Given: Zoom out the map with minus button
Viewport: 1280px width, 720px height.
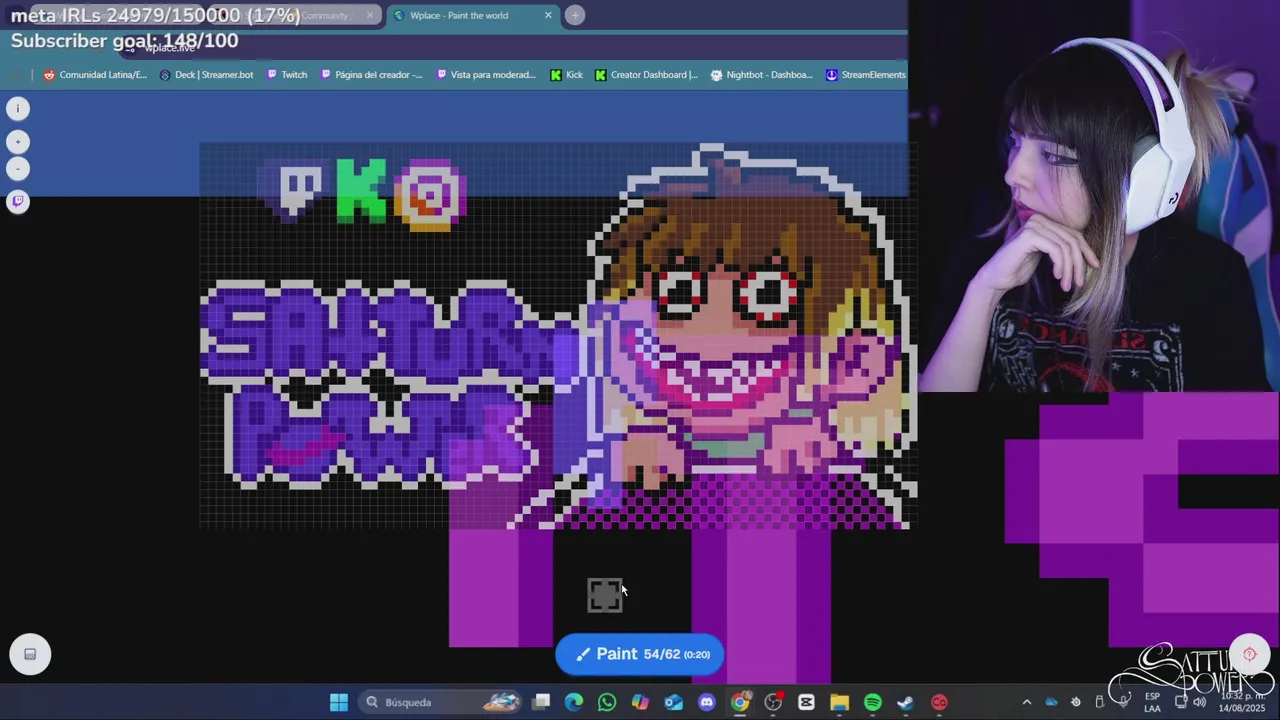Looking at the screenshot, I should click(17, 169).
